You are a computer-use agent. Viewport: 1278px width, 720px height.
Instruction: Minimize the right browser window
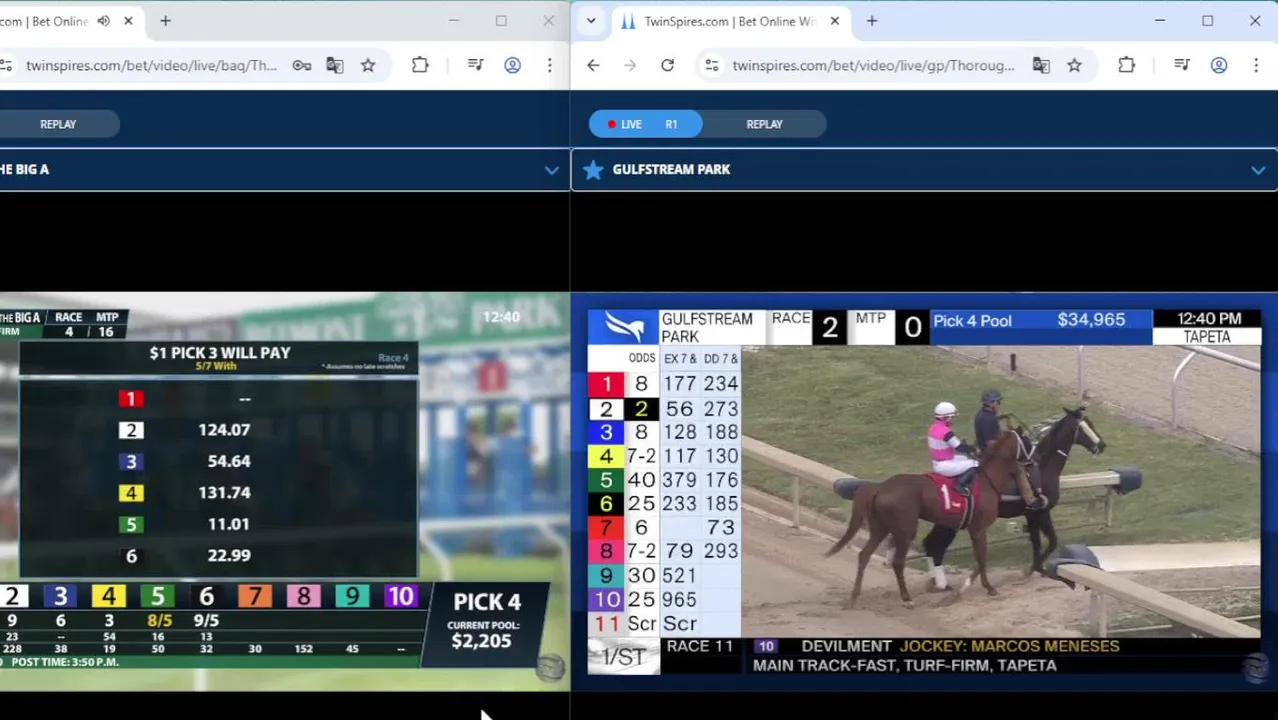1160,21
